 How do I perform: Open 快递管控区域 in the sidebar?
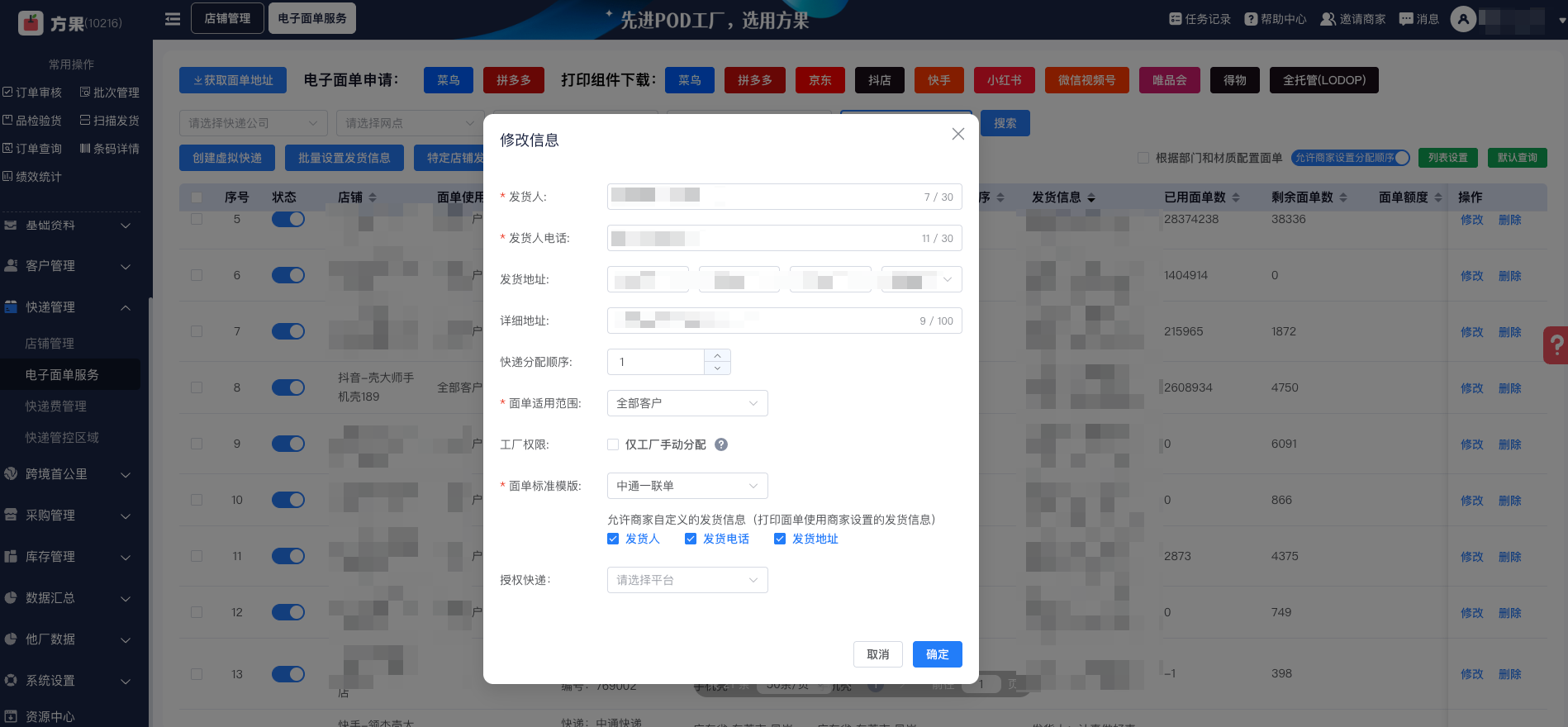62,438
